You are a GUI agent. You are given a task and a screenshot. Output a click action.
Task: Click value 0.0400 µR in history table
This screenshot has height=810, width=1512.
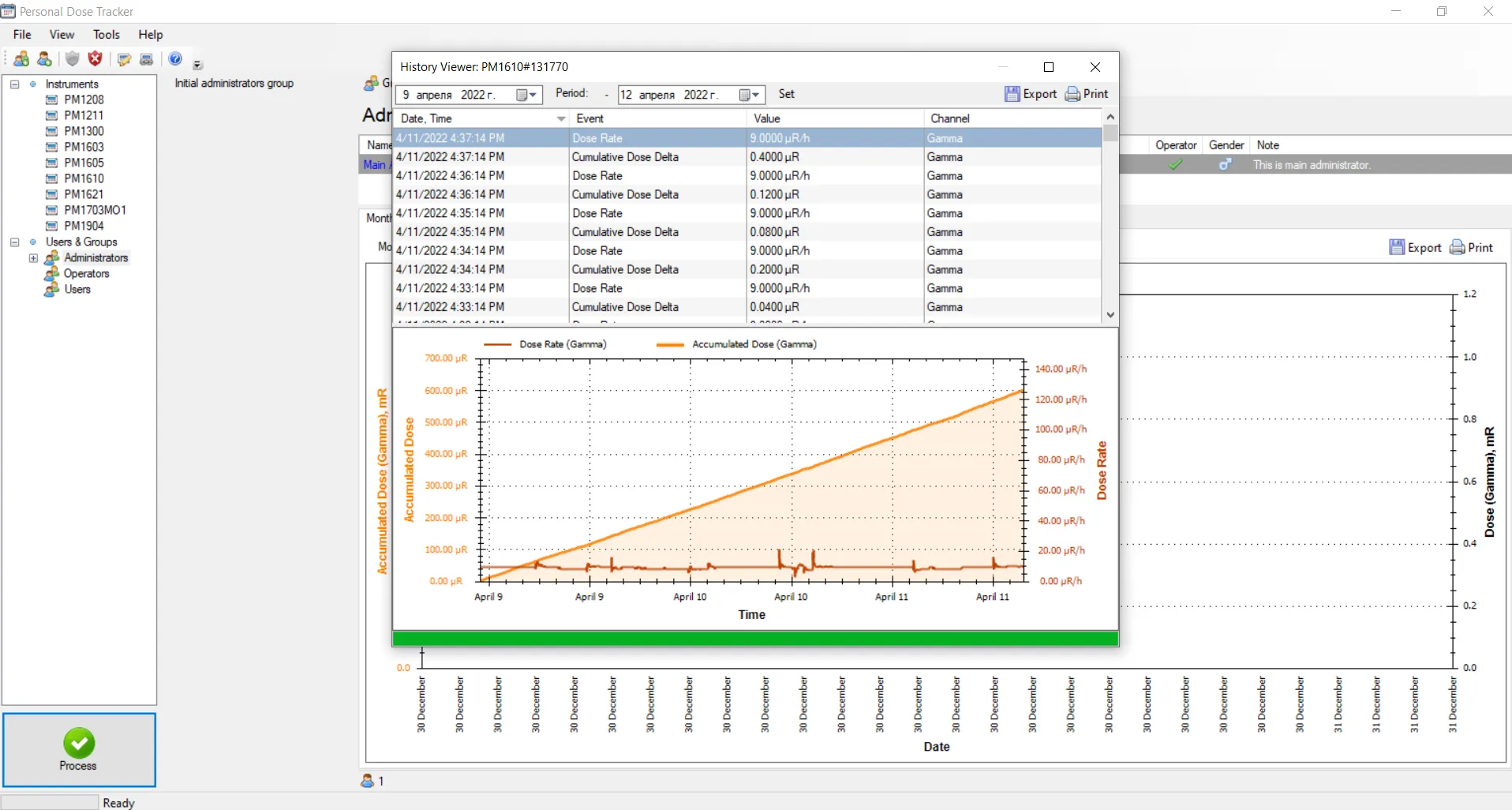pyautogui.click(x=774, y=307)
